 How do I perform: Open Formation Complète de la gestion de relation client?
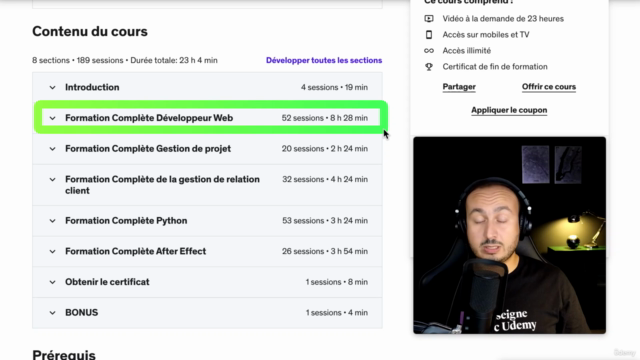(162, 185)
